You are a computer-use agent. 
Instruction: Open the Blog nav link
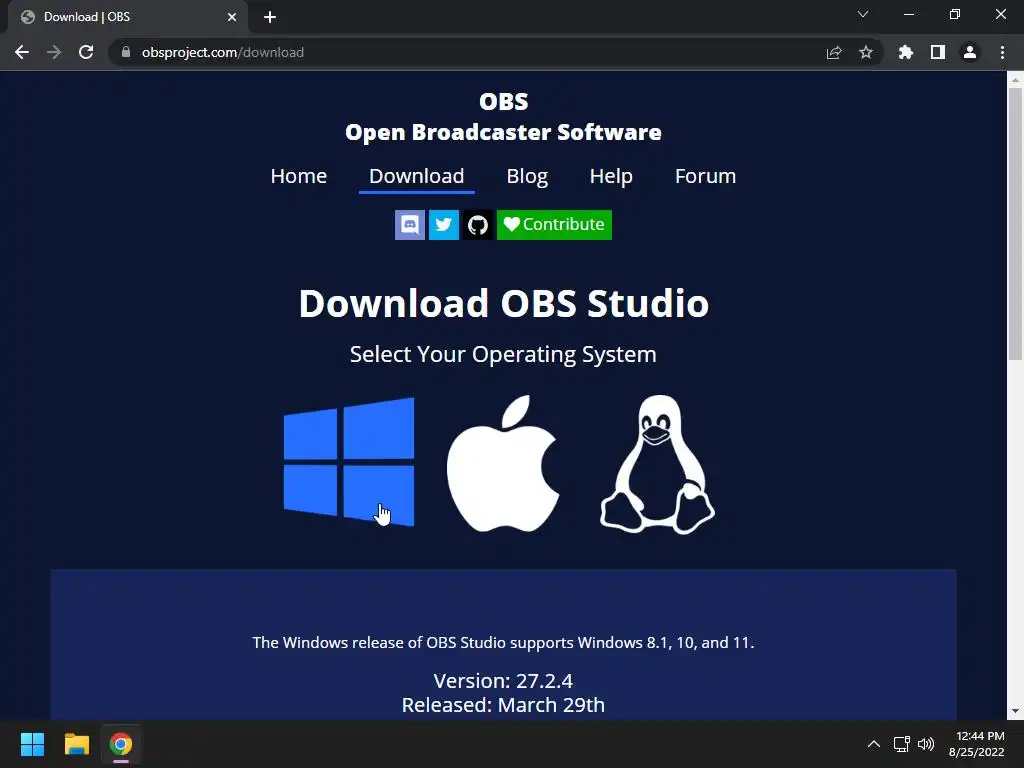point(527,176)
